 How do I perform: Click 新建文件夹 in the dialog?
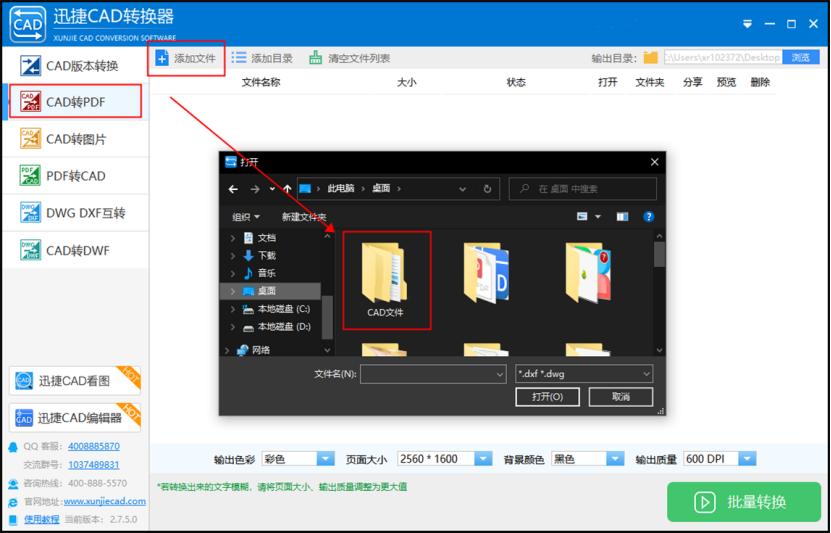304,217
